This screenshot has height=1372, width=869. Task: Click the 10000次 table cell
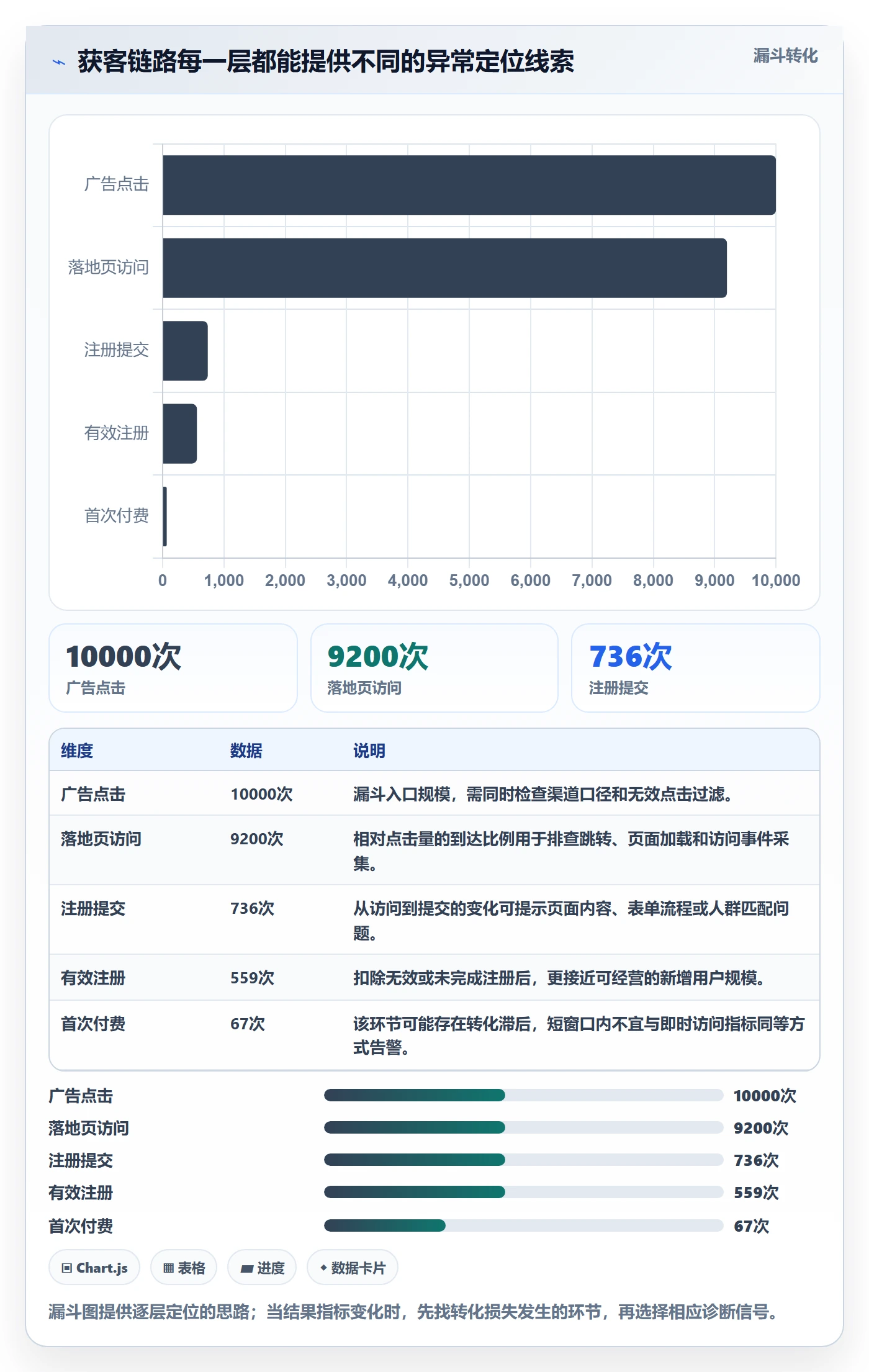pos(261,794)
